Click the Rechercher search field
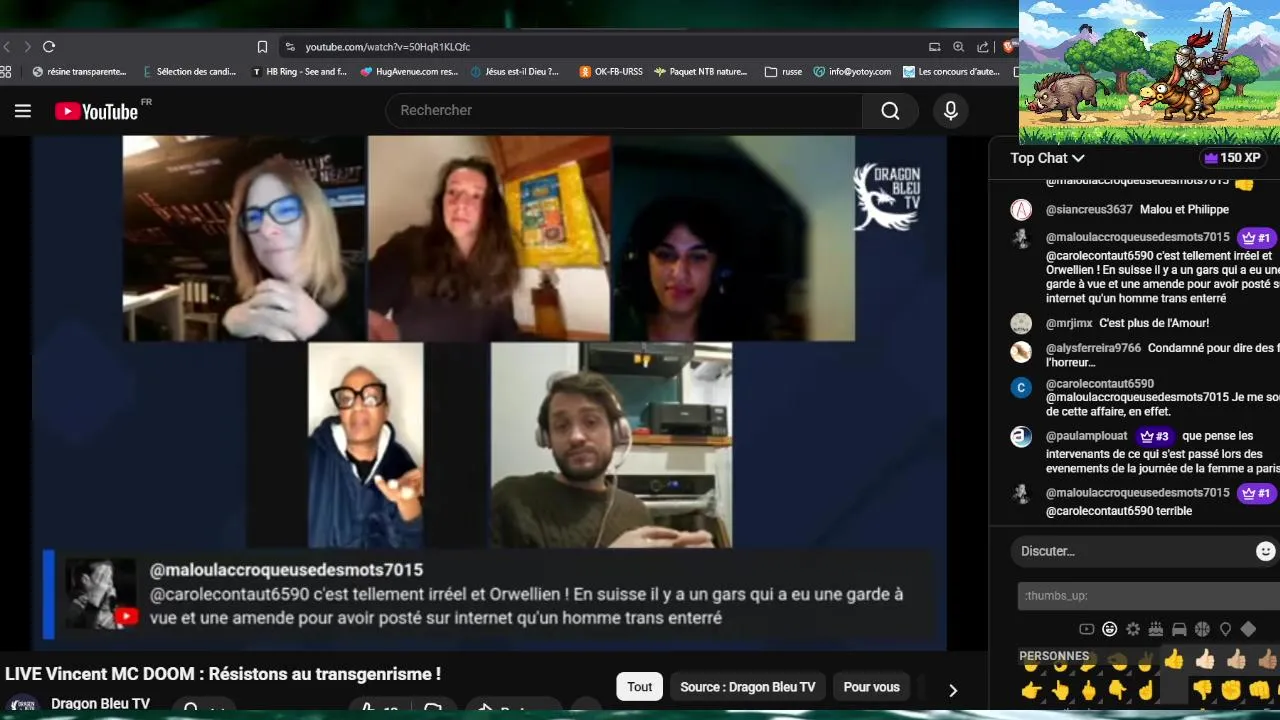Viewport: 1280px width, 720px height. tap(624, 111)
